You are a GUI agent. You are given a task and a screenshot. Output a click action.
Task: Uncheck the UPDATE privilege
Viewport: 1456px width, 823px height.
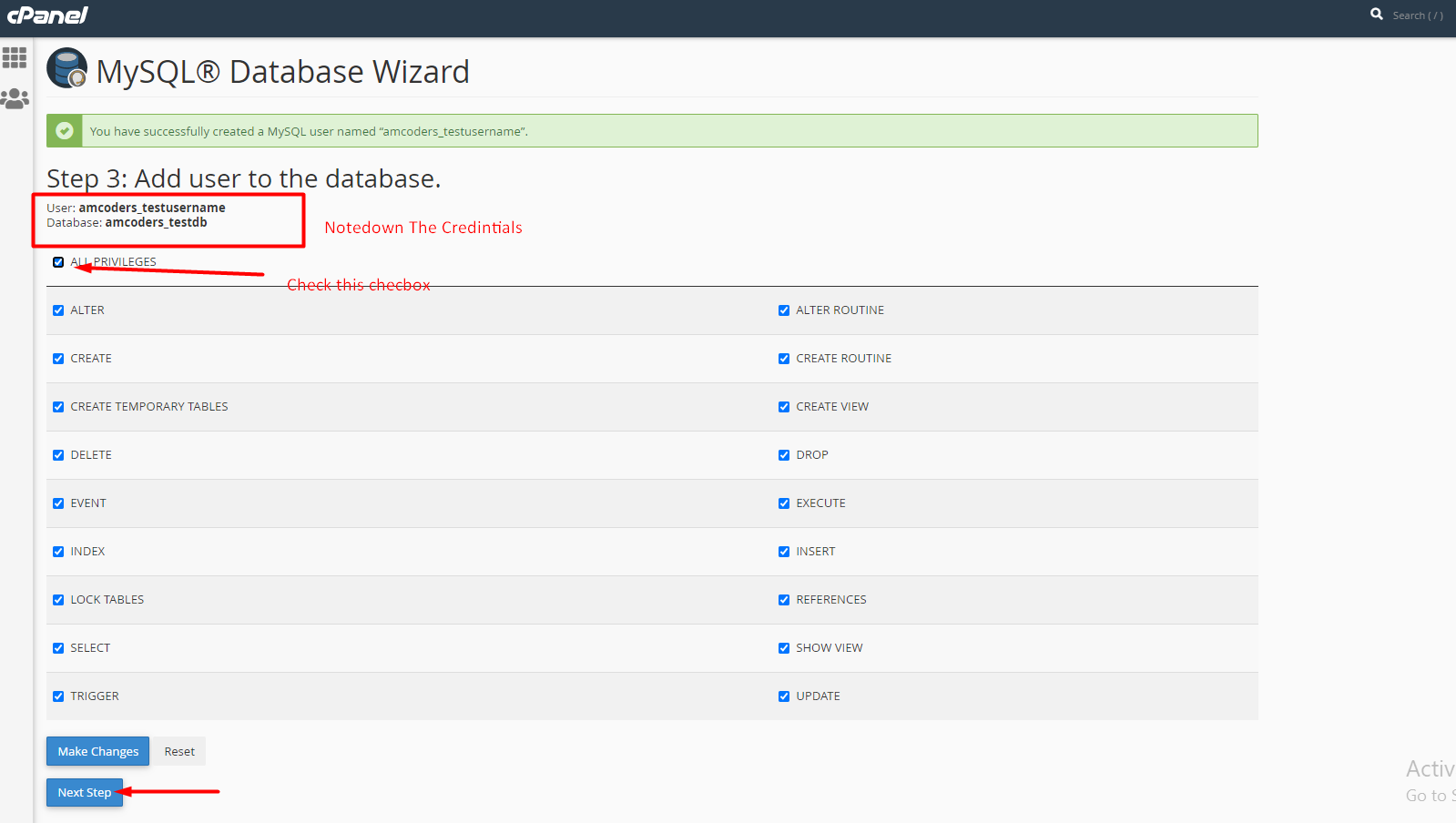(x=784, y=696)
